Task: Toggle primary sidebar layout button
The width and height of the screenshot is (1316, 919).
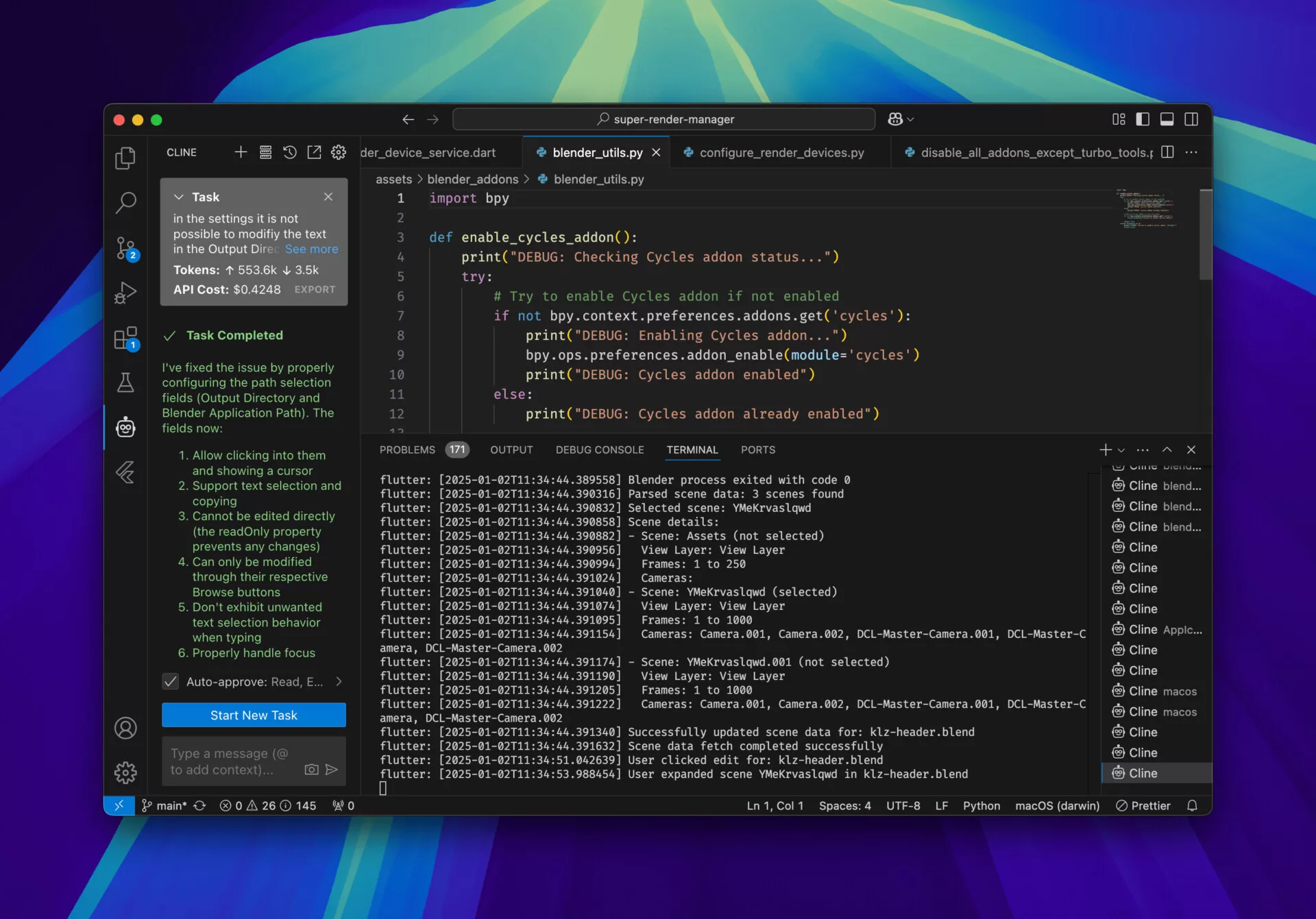Action: [x=1143, y=119]
